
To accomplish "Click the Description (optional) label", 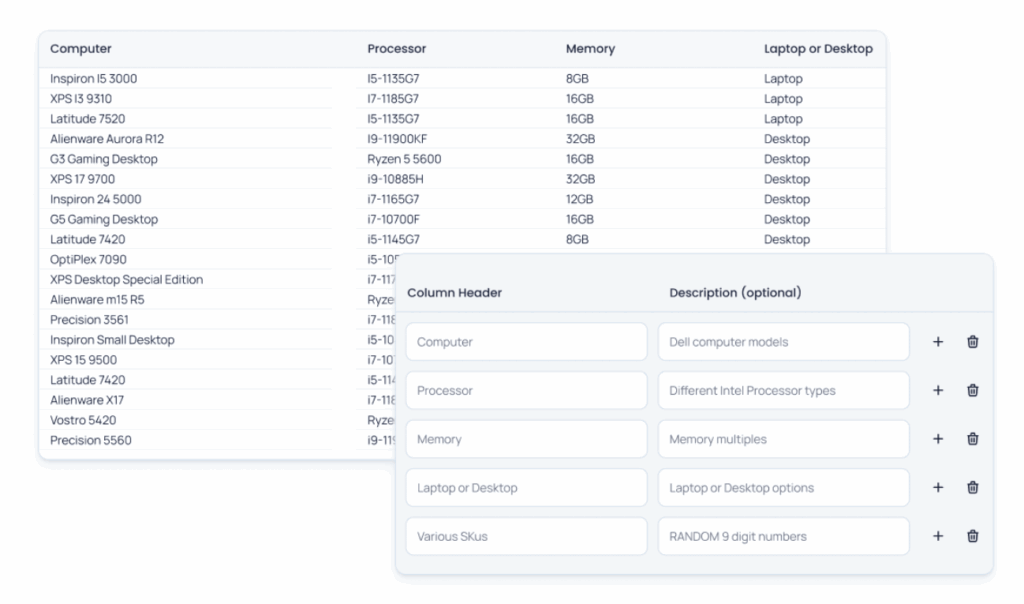I will click(x=735, y=293).
